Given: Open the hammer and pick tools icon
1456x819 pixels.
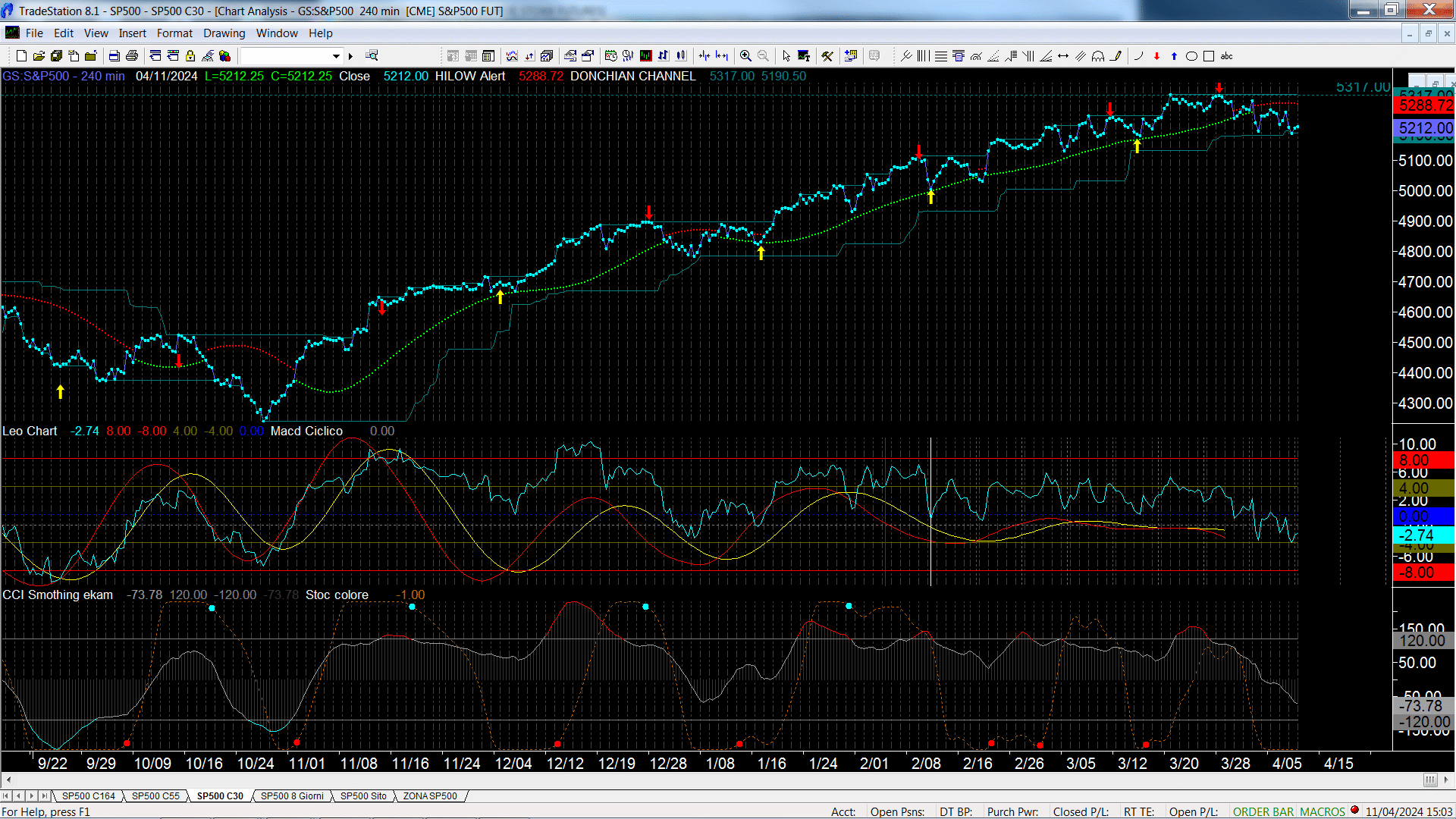Looking at the screenshot, I should (x=827, y=56).
